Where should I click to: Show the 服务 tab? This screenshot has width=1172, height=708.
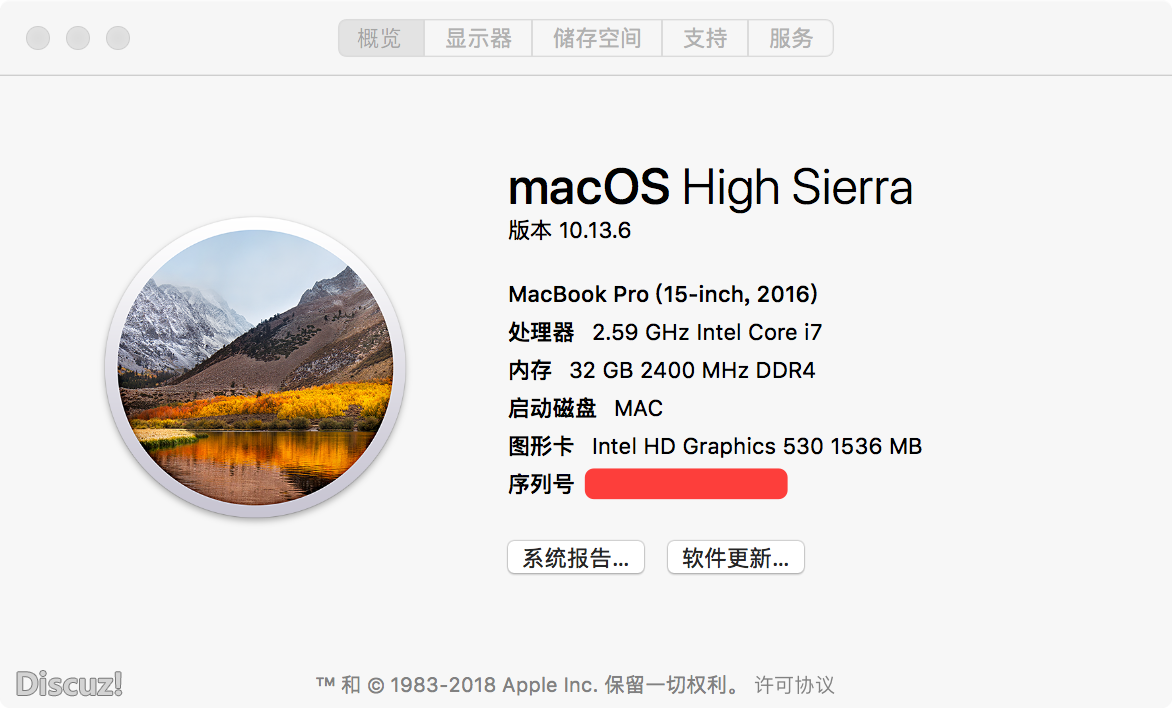click(x=791, y=39)
